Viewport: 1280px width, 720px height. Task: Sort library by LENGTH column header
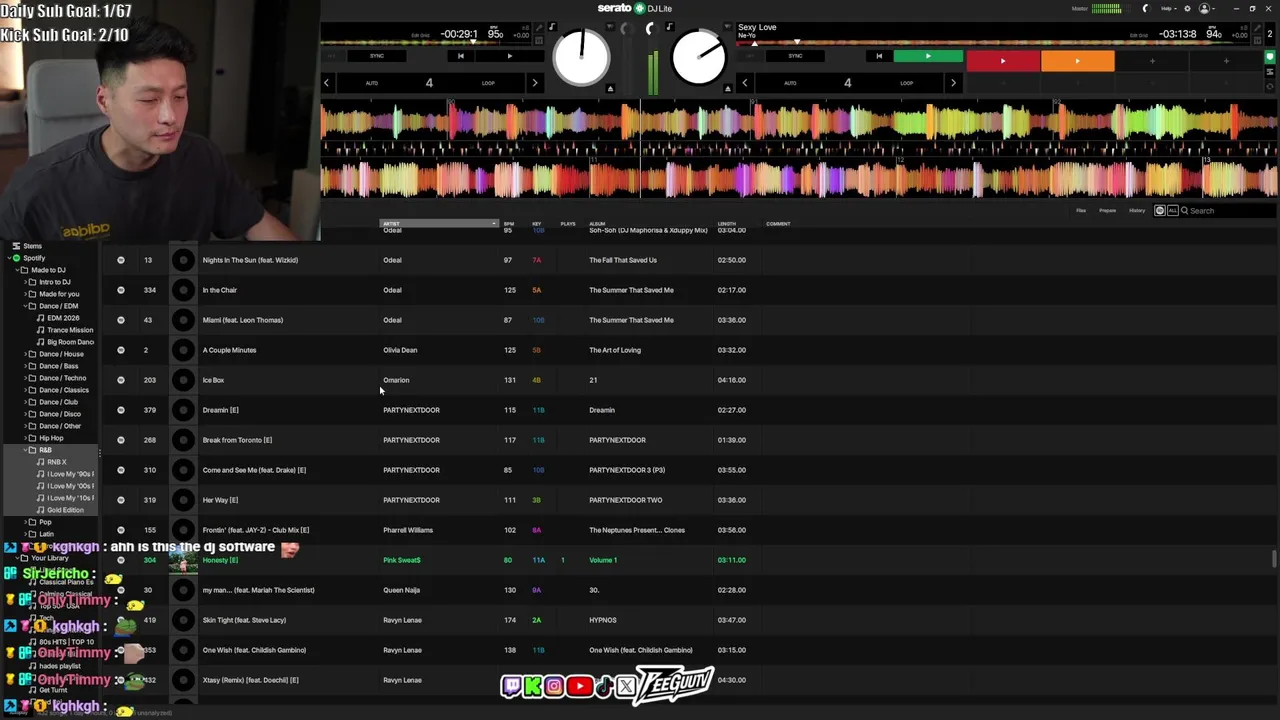(x=727, y=224)
